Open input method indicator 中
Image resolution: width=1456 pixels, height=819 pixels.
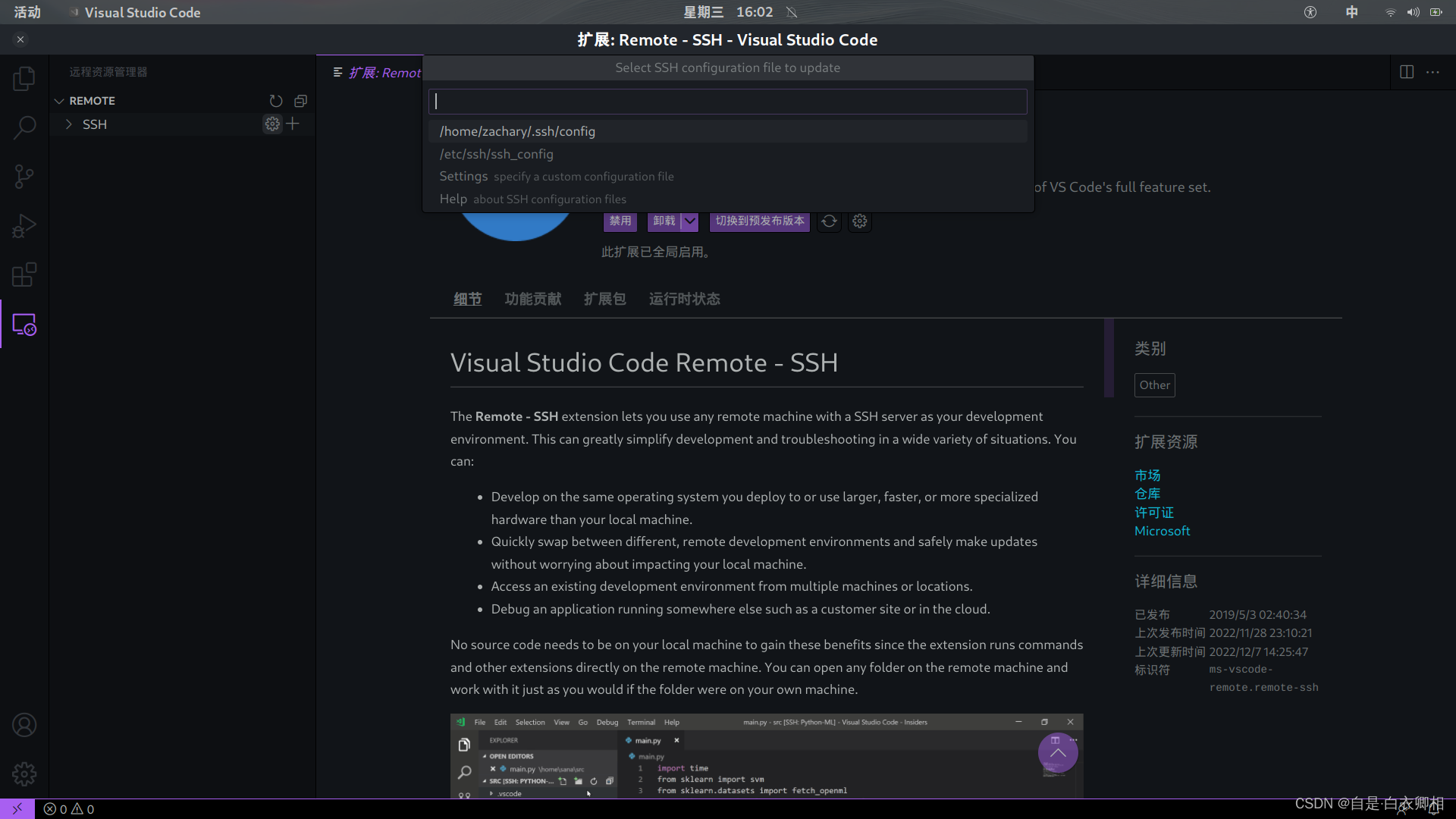[x=1352, y=12]
